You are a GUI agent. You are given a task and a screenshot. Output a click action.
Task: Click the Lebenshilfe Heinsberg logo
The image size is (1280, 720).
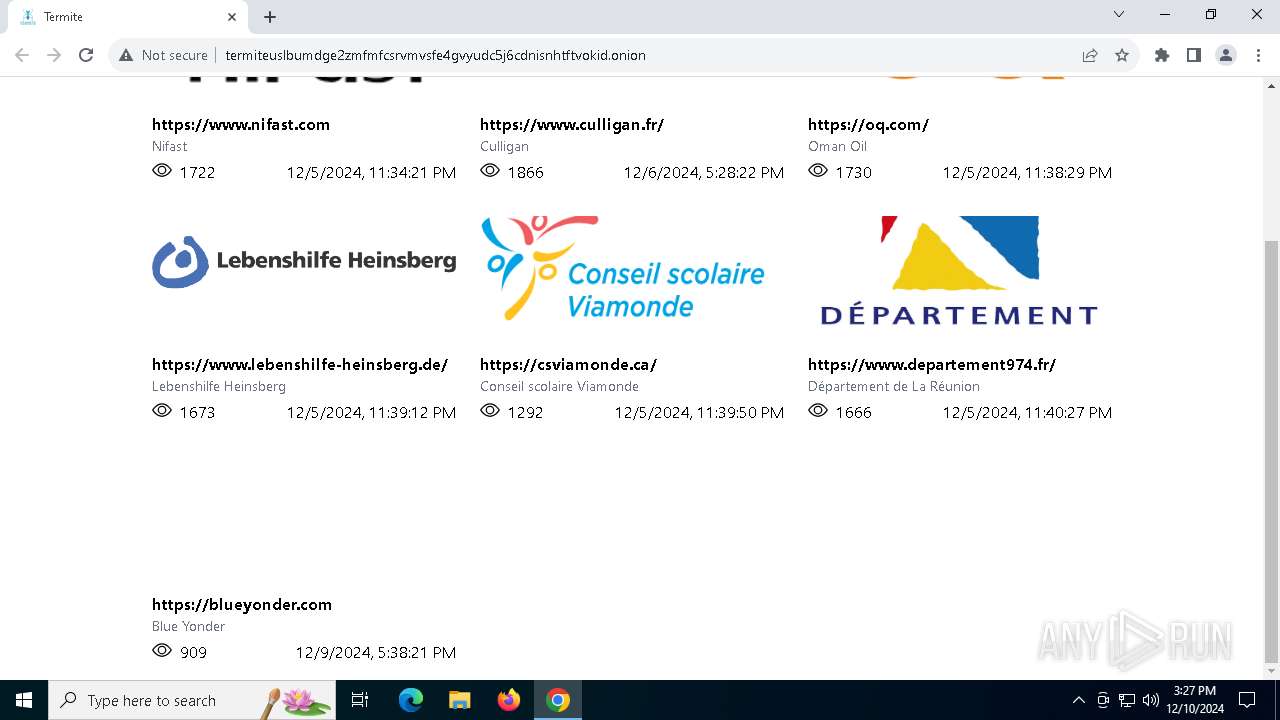click(304, 262)
